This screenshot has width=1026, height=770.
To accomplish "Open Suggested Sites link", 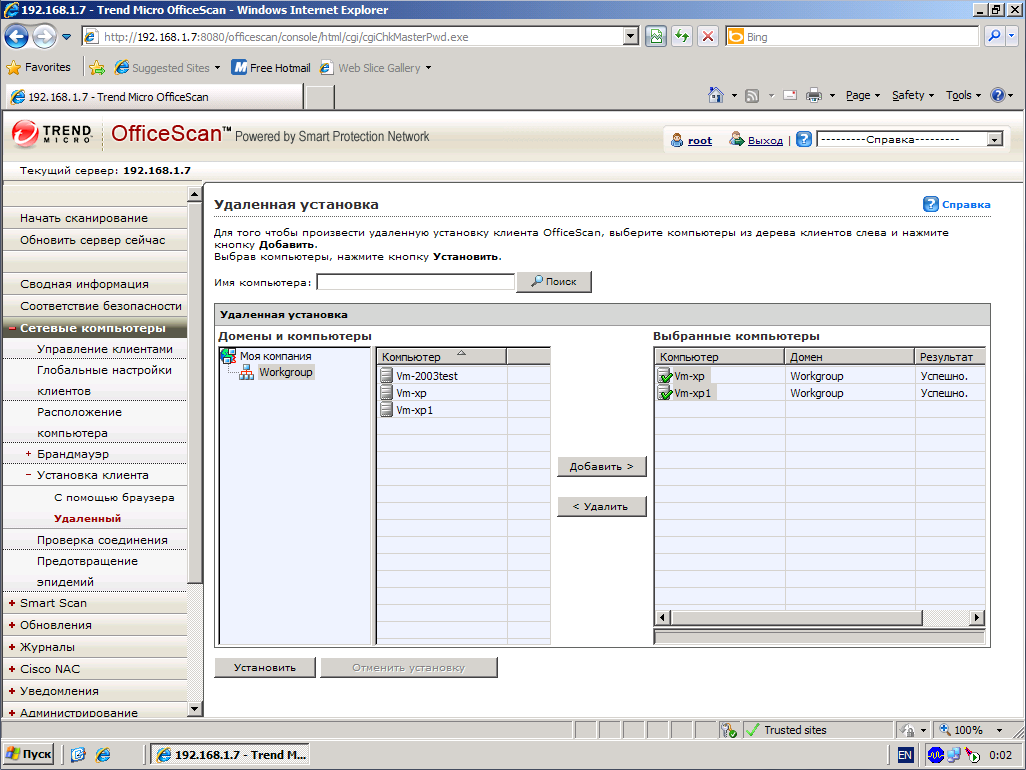I will click(x=167, y=67).
